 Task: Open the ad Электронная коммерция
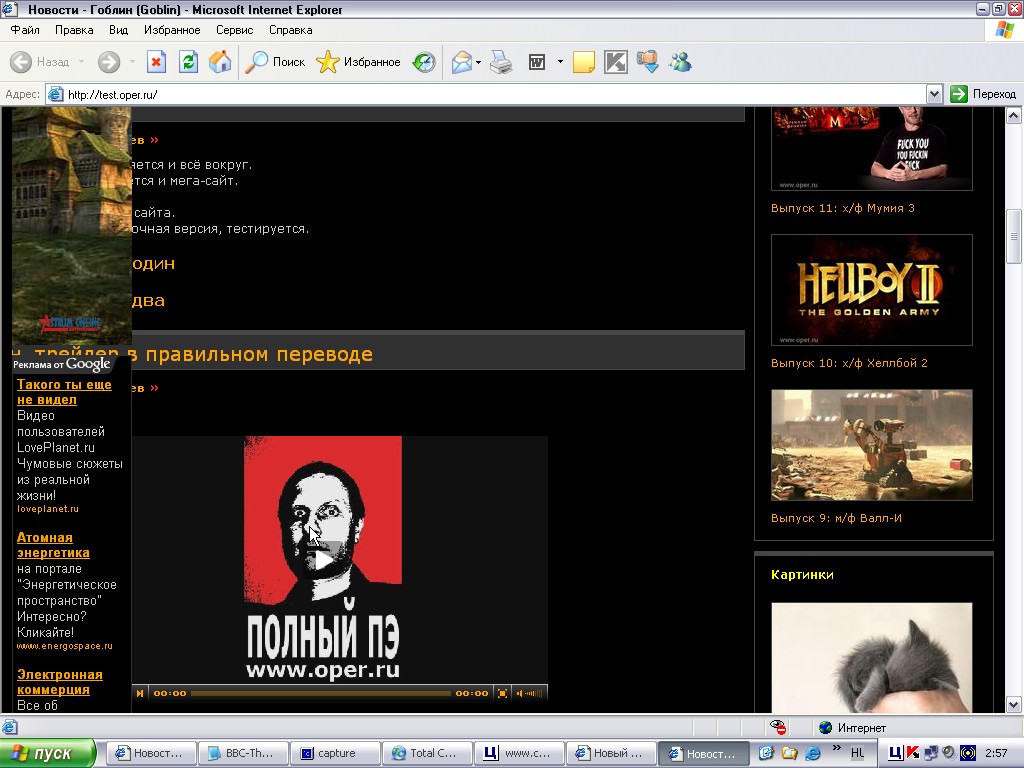pos(59,682)
